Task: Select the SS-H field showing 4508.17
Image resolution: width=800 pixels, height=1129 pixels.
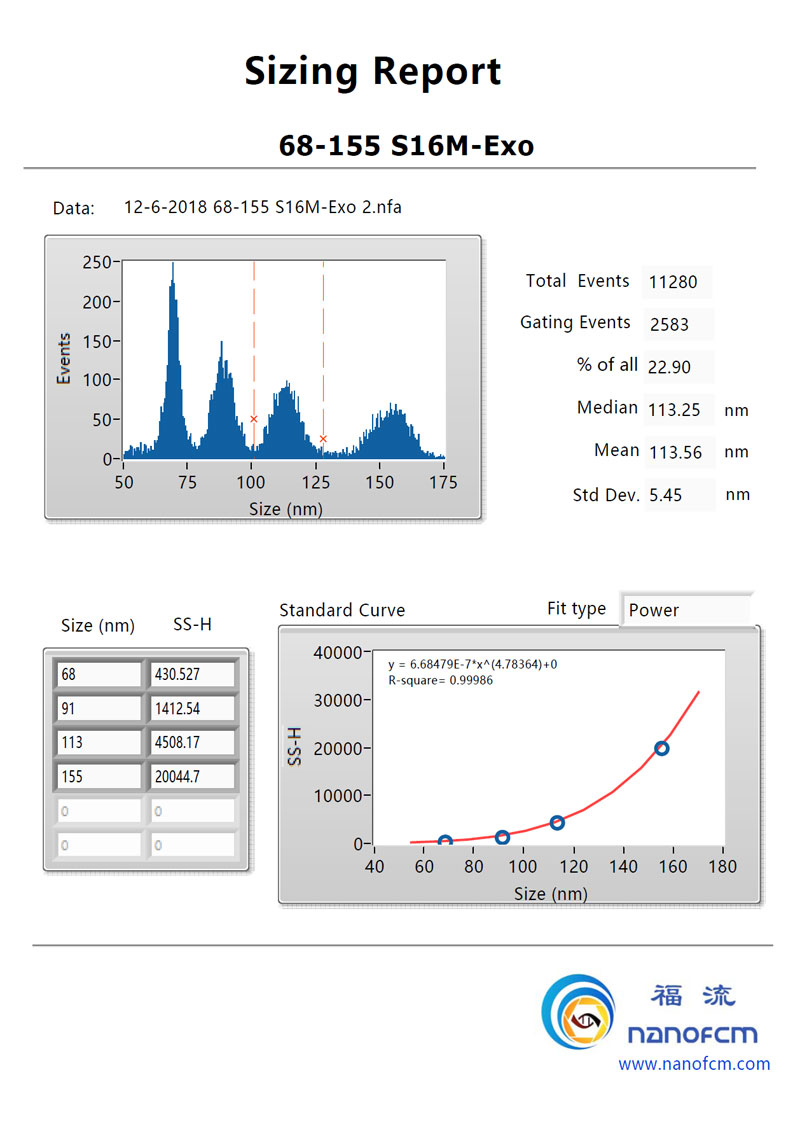Action: [192, 742]
